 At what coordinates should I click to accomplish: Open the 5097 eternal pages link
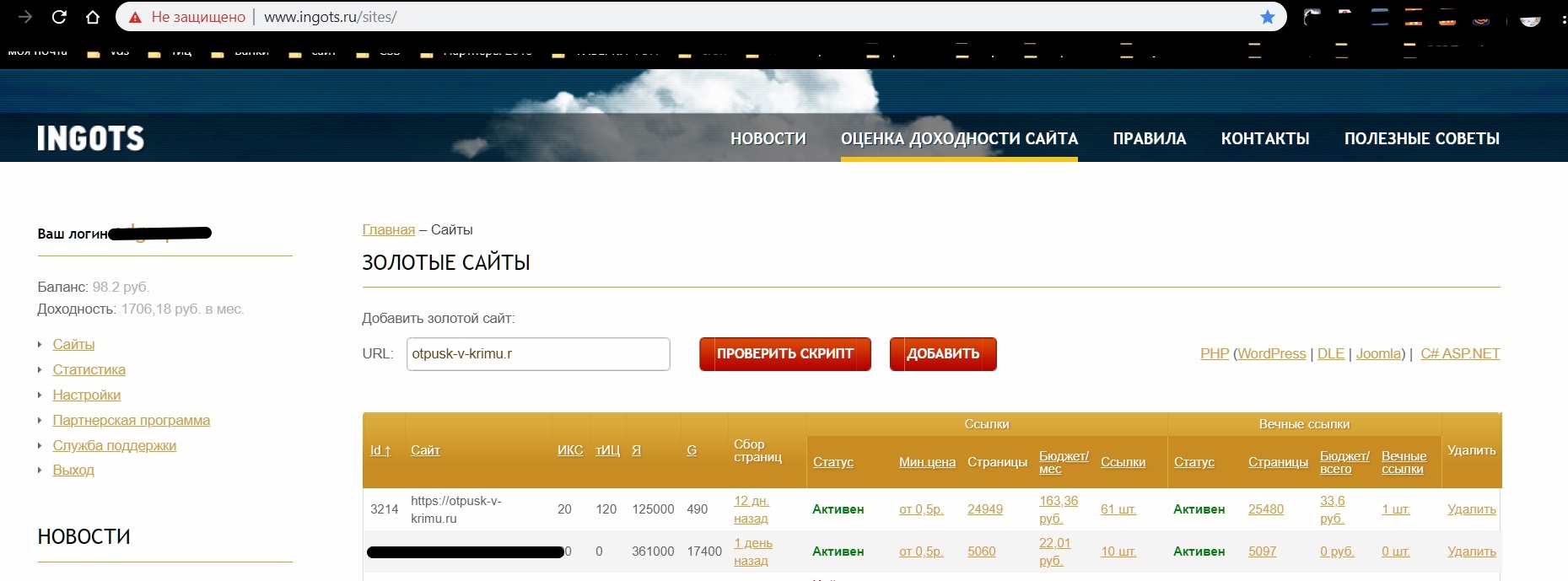(1263, 551)
